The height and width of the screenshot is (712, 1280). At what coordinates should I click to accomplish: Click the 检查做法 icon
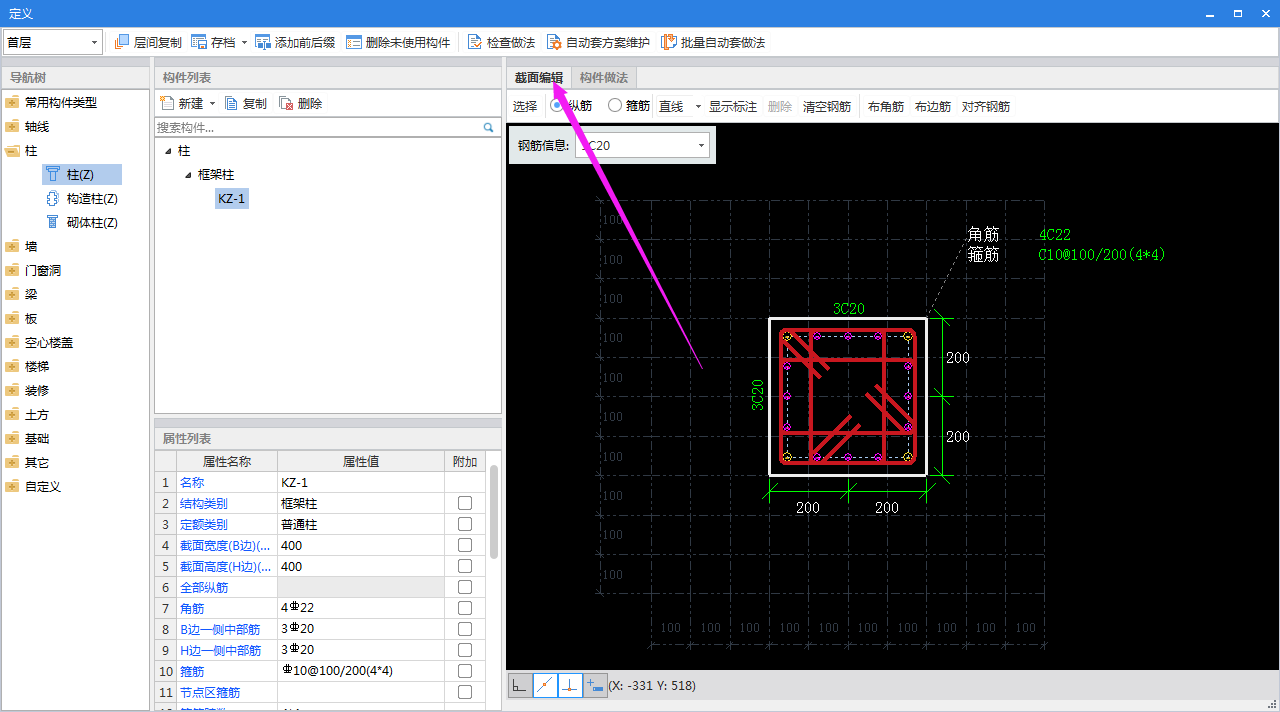pos(475,42)
